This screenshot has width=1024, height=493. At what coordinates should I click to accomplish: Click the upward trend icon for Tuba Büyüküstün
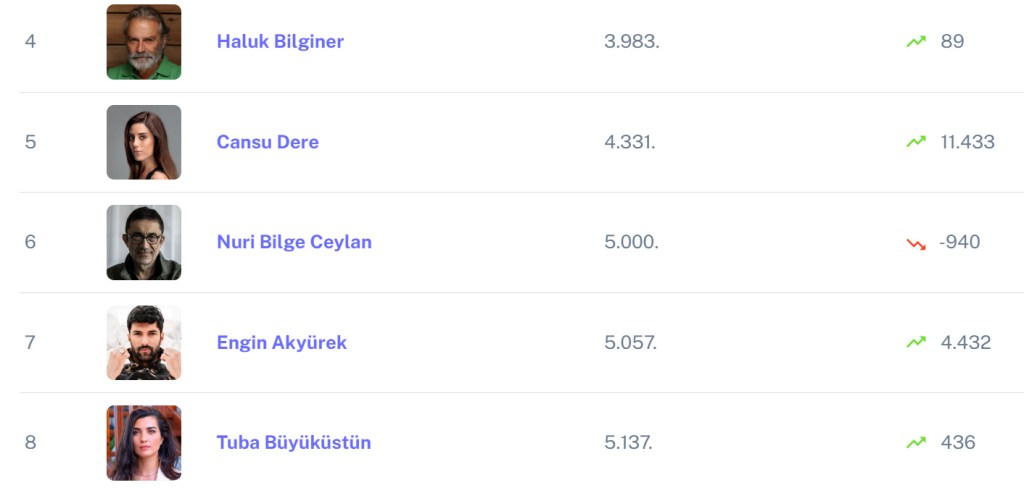[916, 442]
